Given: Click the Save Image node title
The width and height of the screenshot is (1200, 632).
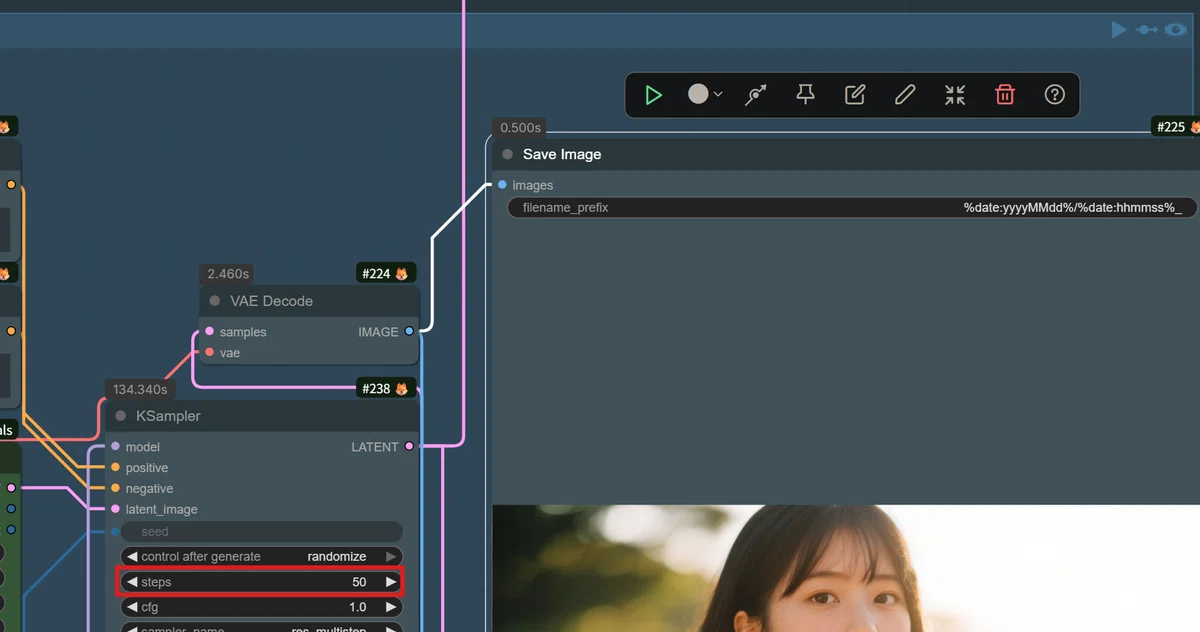Looking at the screenshot, I should click(562, 155).
